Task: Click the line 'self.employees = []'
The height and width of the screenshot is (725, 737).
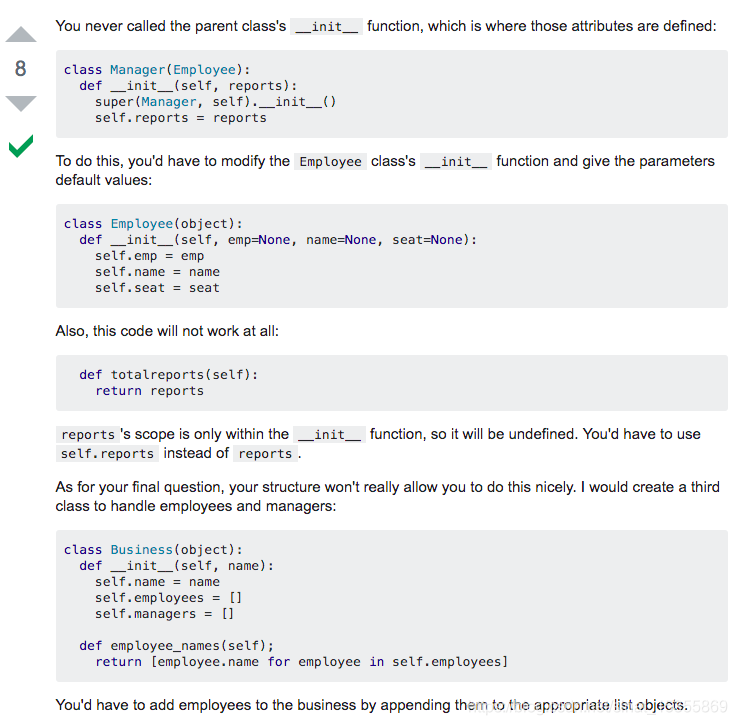Action: 169,598
